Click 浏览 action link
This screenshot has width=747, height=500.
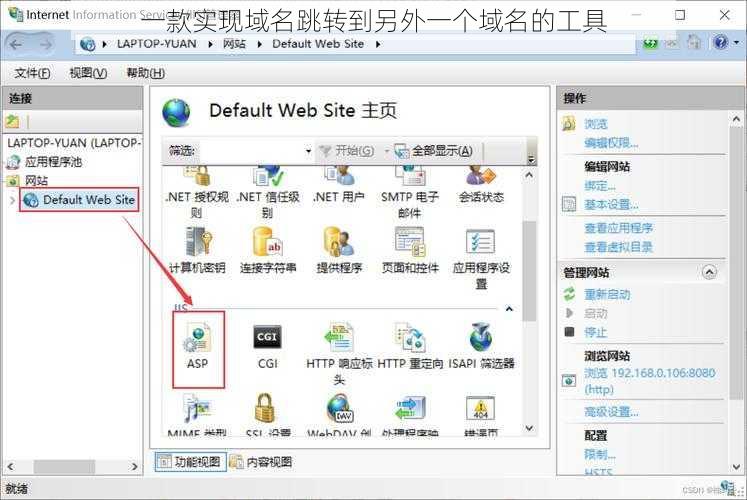coord(596,124)
